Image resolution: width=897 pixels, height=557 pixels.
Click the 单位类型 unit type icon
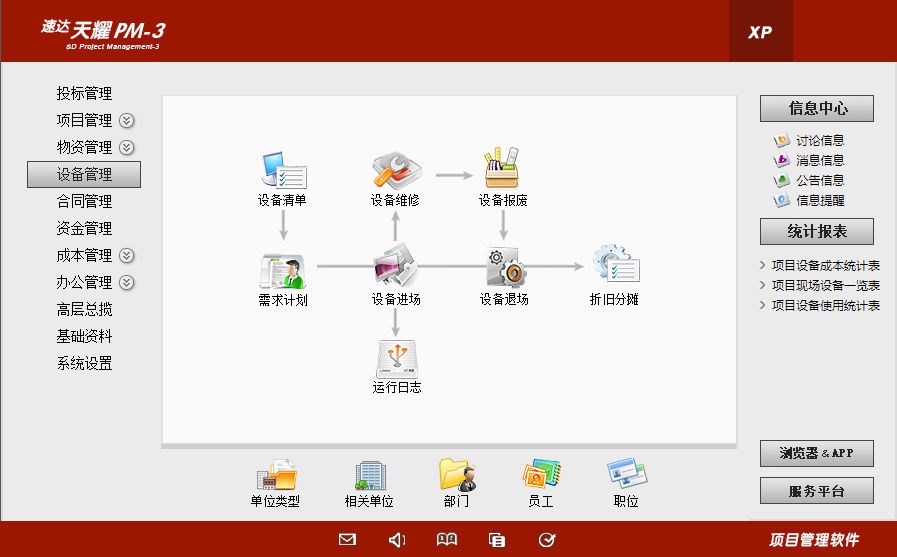(275, 476)
